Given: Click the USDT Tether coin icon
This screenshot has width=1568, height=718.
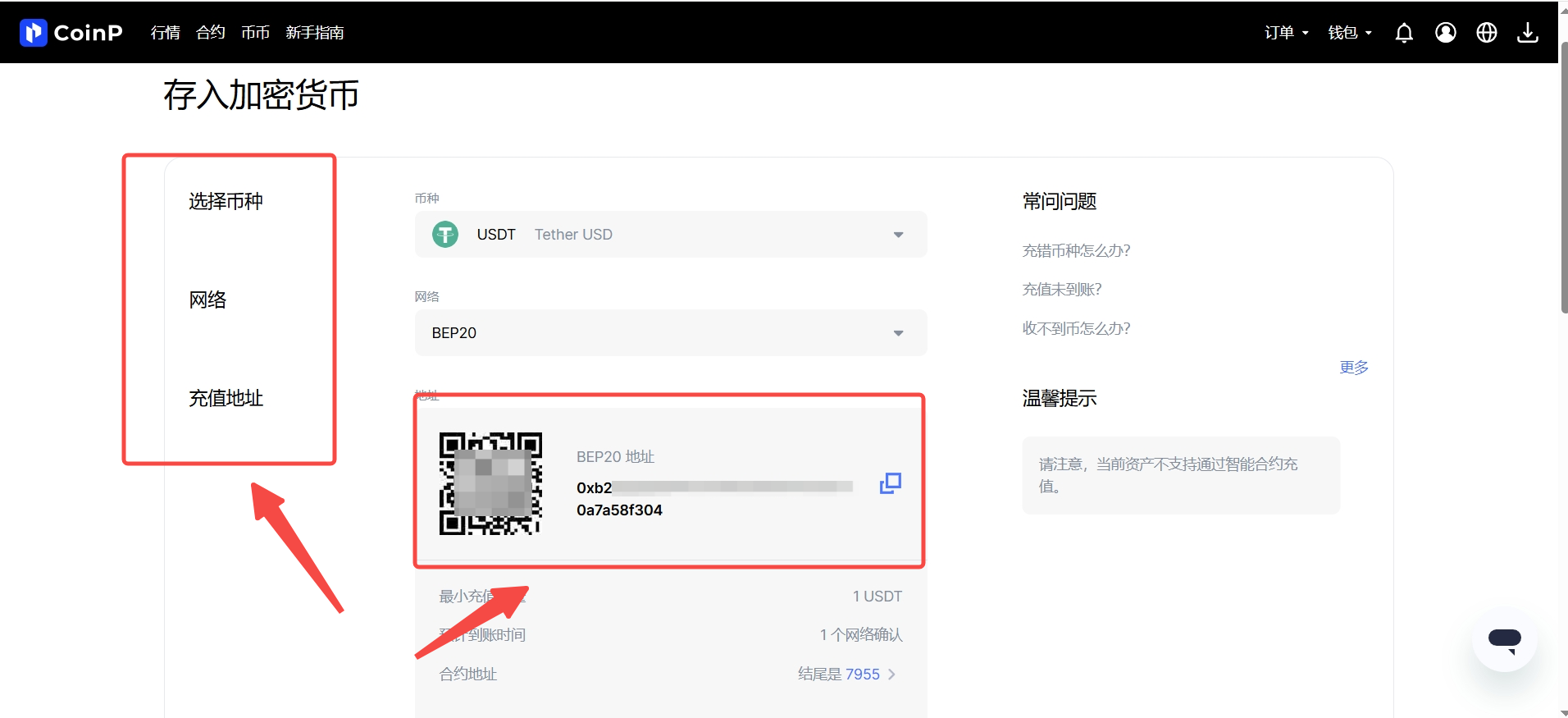Looking at the screenshot, I should tap(445, 235).
